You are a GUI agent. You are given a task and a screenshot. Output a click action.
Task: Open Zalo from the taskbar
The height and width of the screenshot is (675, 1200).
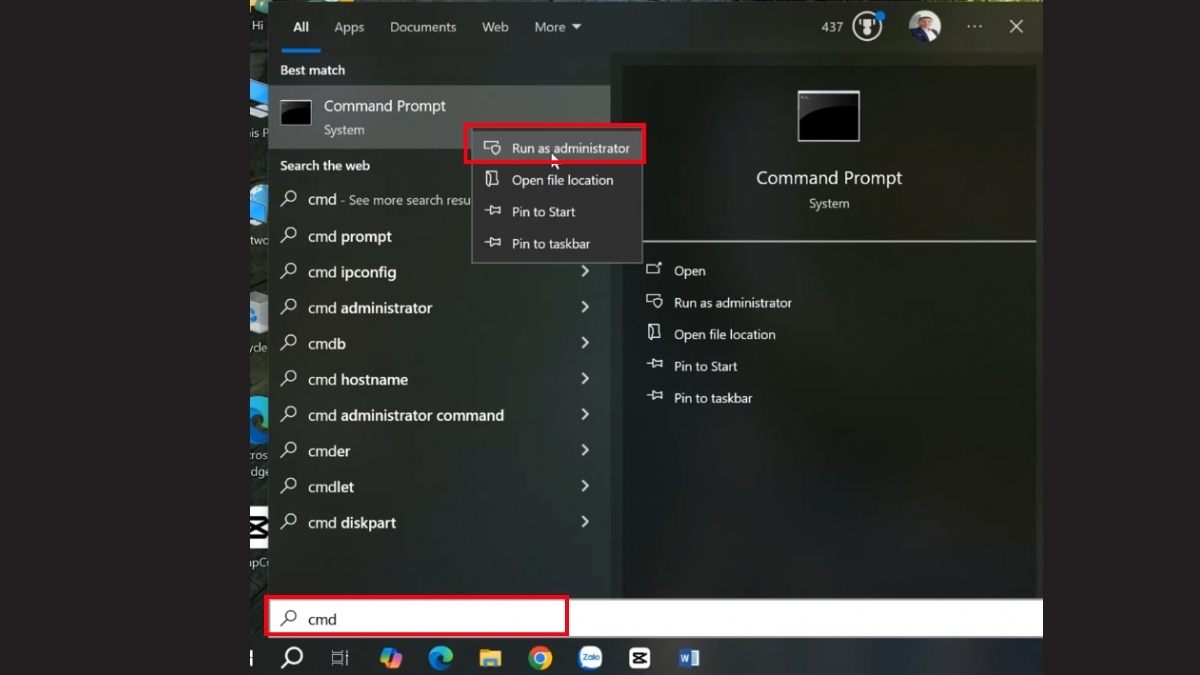coord(590,657)
